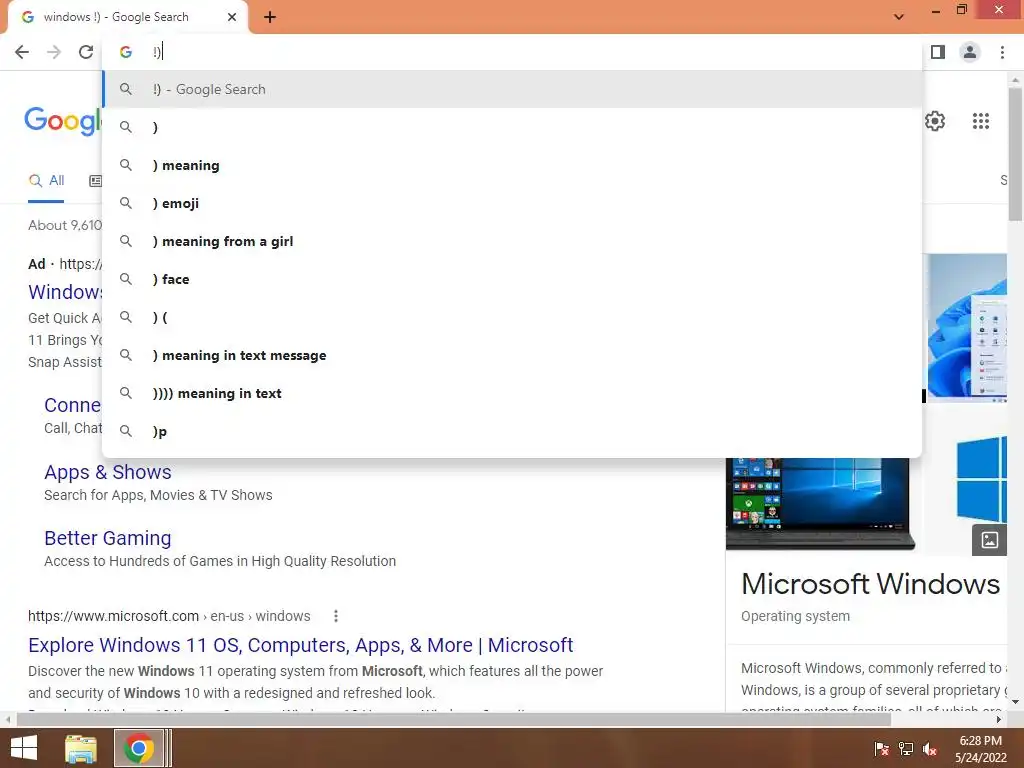1024x768 pixels.
Task: Reload the page with the refresh icon
Action: tap(86, 52)
